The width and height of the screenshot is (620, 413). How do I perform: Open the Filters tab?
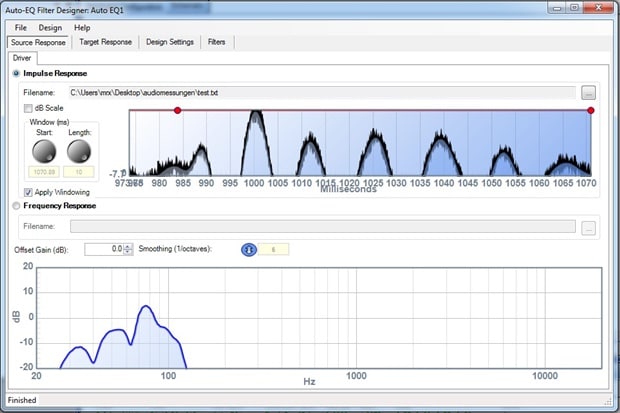[217, 42]
